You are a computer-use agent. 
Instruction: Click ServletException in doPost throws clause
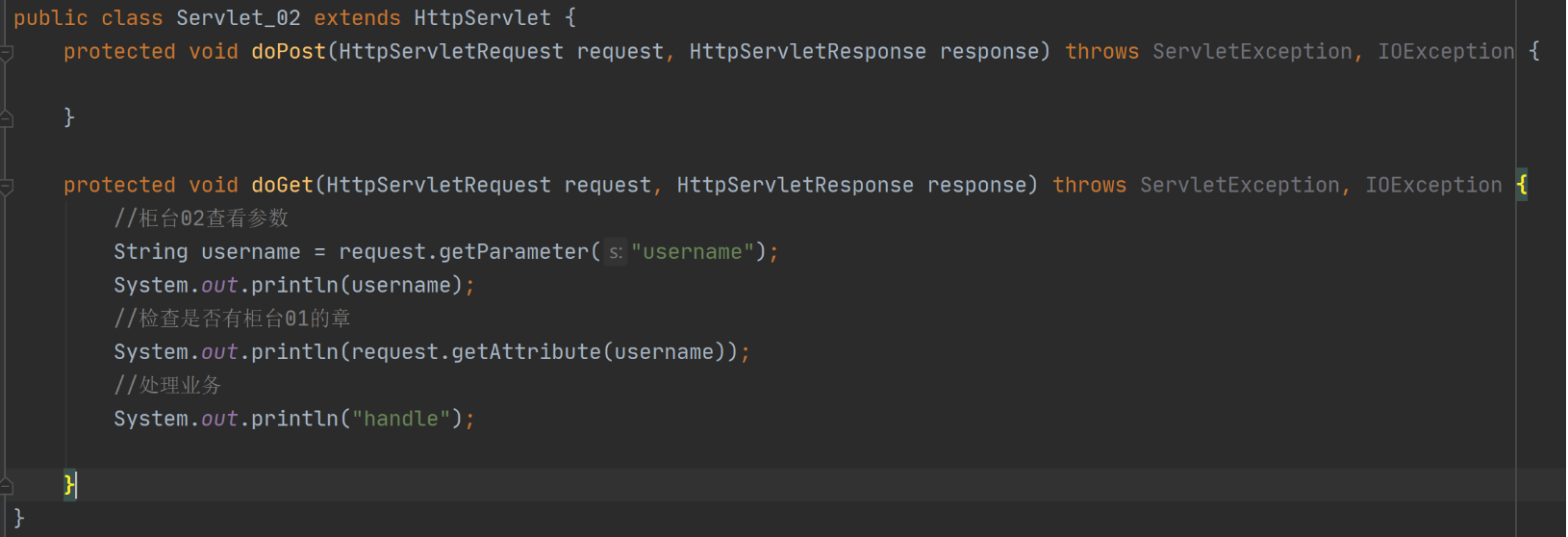1252,52
